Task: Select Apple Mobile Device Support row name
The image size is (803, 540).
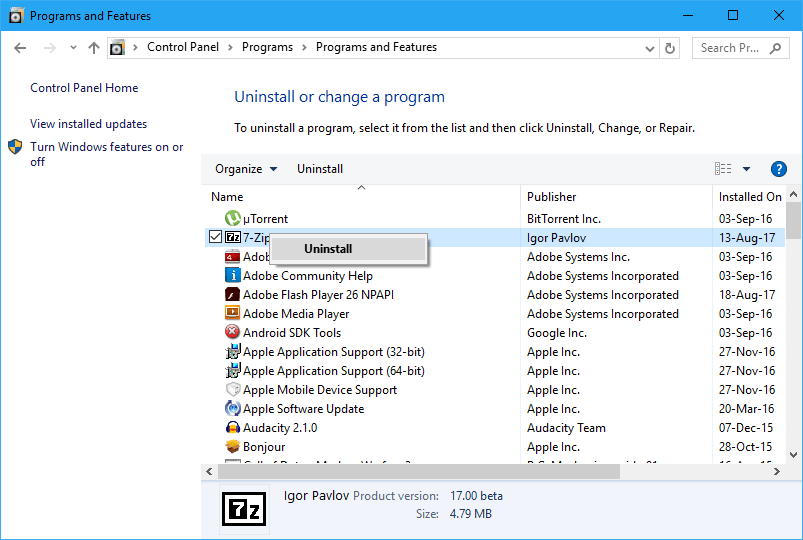Action: pos(320,390)
